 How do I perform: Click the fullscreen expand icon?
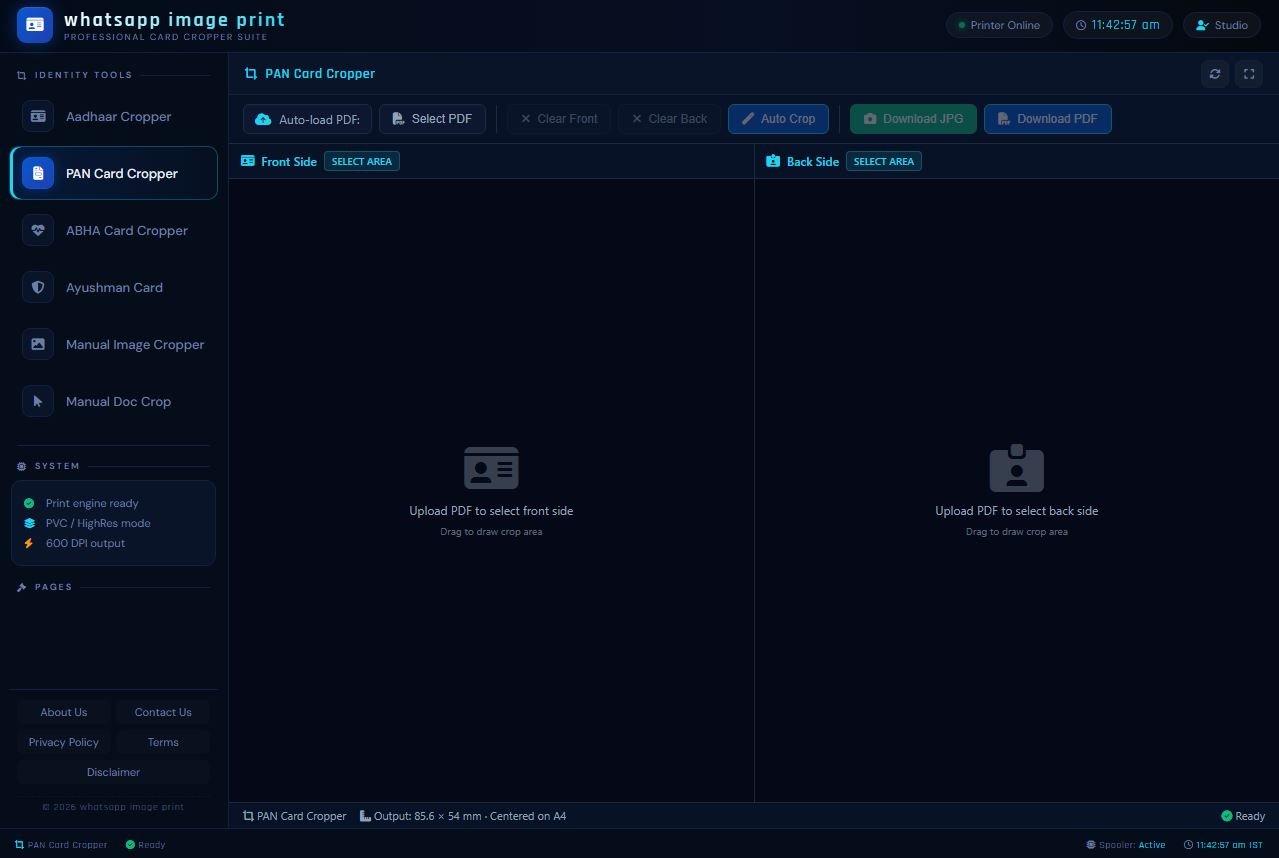coord(1249,74)
